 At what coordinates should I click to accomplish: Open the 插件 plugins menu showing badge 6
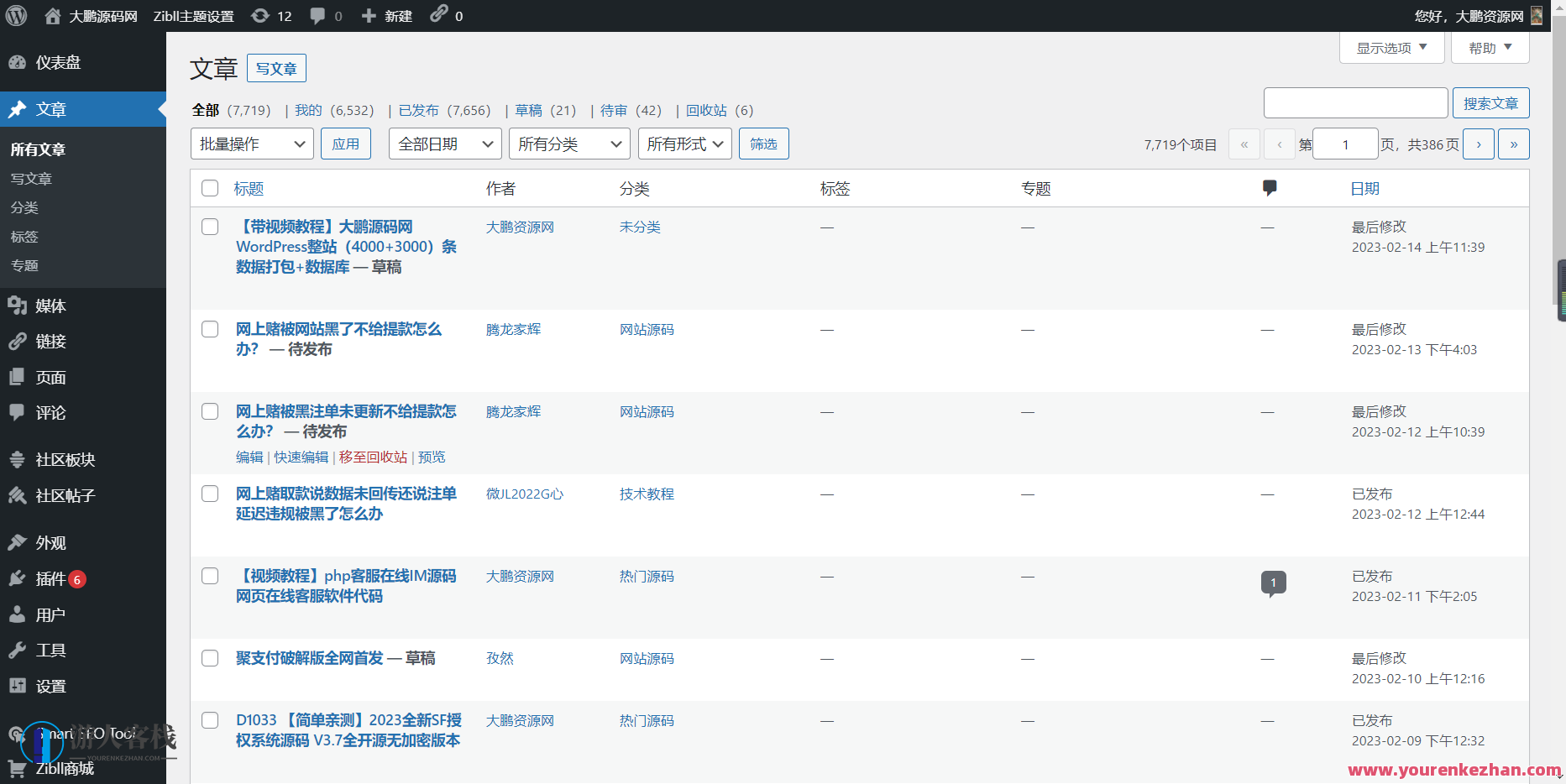click(x=50, y=578)
